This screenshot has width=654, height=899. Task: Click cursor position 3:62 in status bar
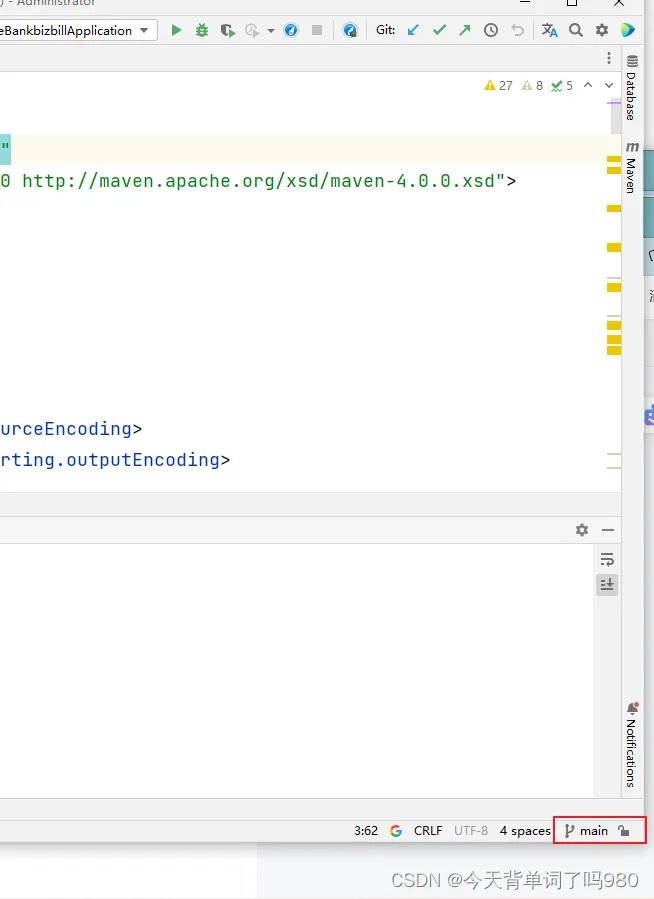[x=366, y=830]
